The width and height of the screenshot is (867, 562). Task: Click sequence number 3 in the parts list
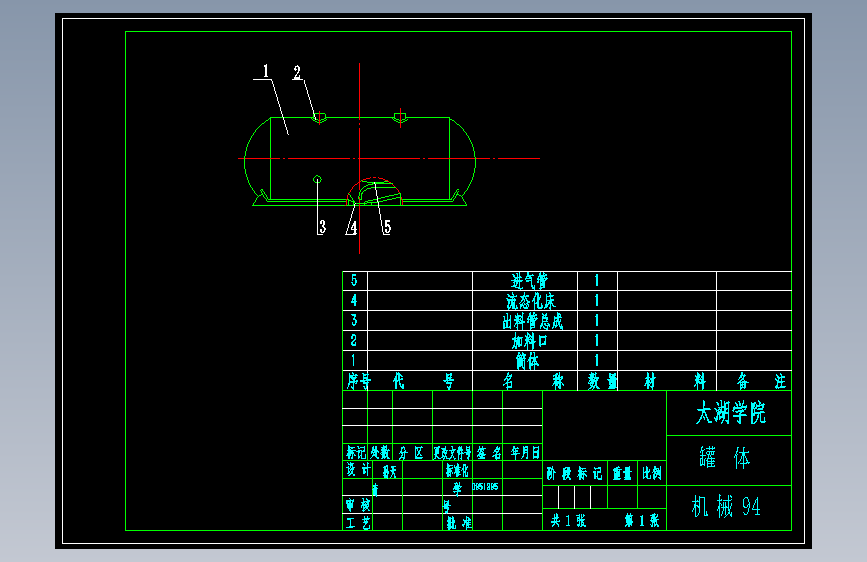(354, 320)
